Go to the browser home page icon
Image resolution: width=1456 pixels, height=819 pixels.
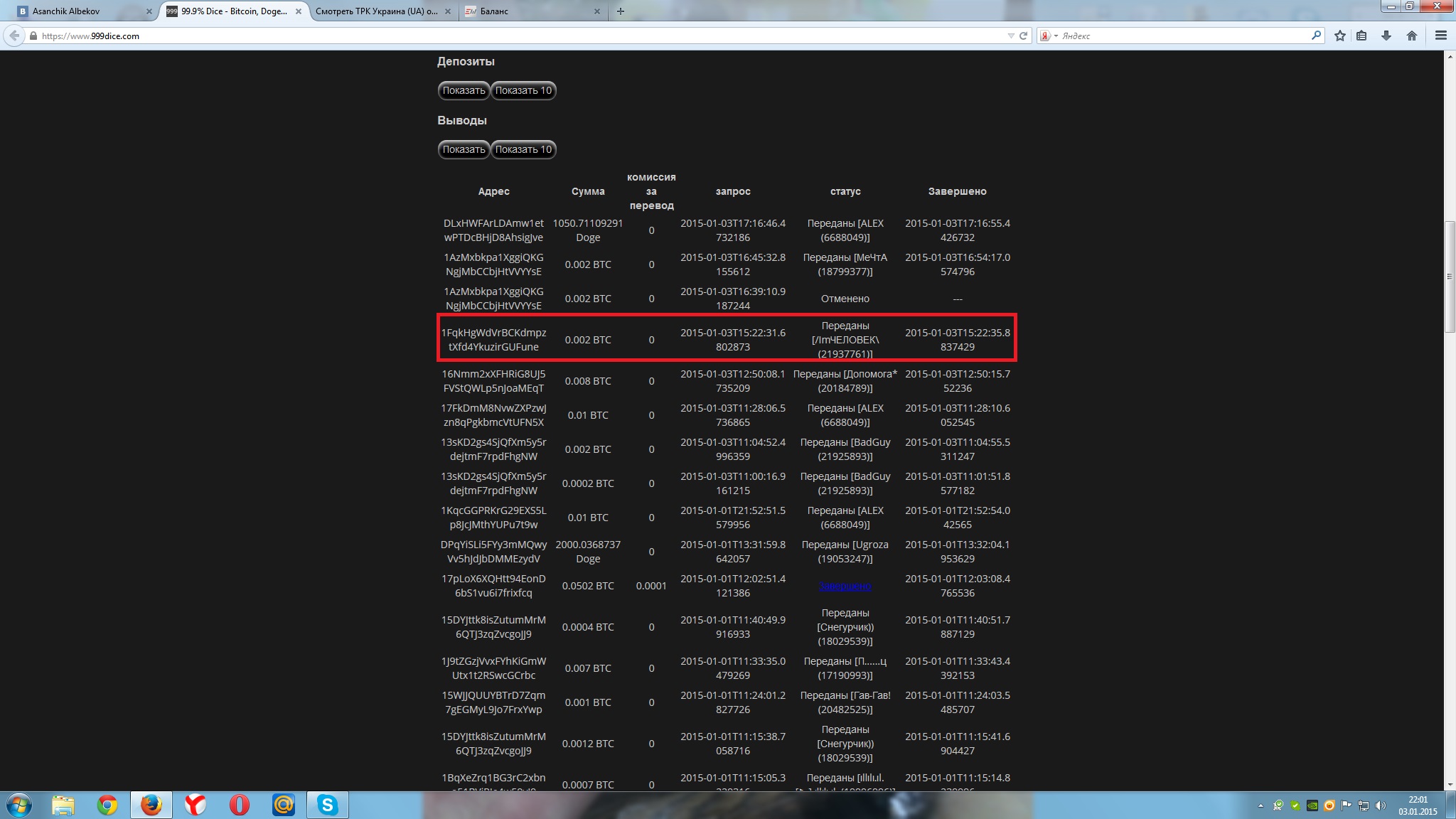pyautogui.click(x=1412, y=36)
